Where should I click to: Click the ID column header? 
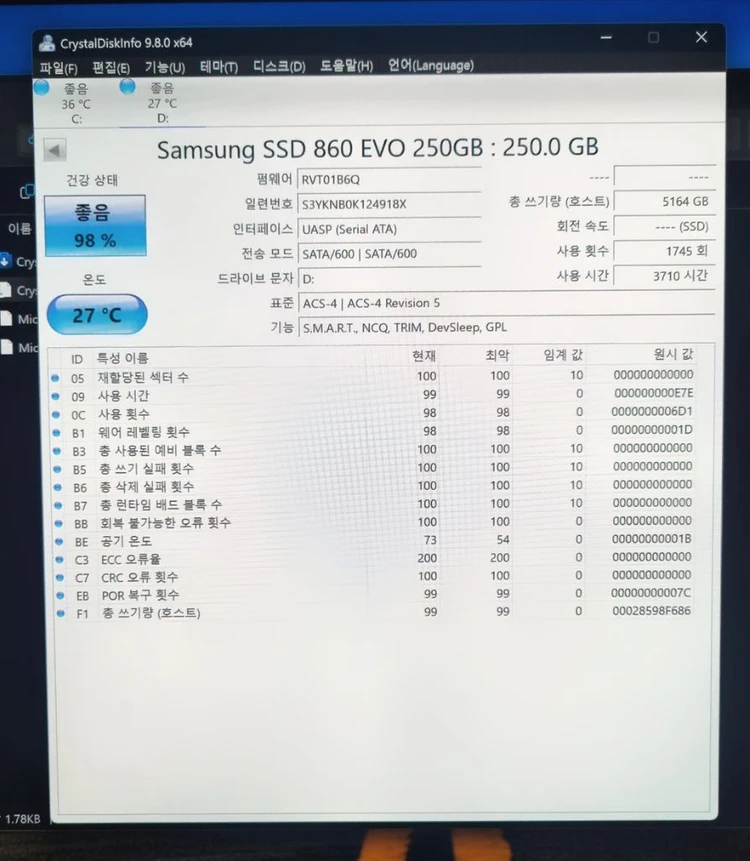[x=77, y=359]
